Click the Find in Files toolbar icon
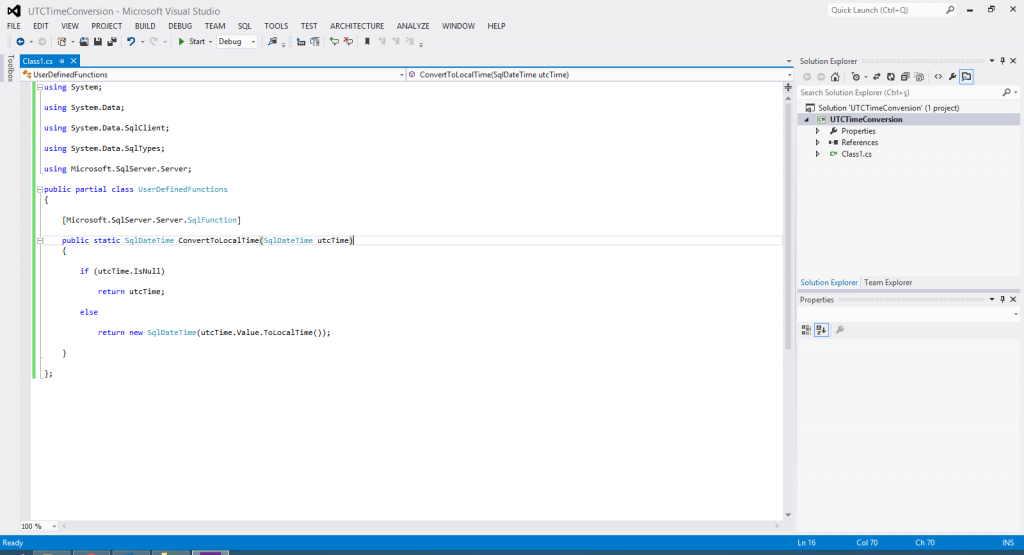Image resolution: width=1024 pixels, height=555 pixels. pos(272,42)
